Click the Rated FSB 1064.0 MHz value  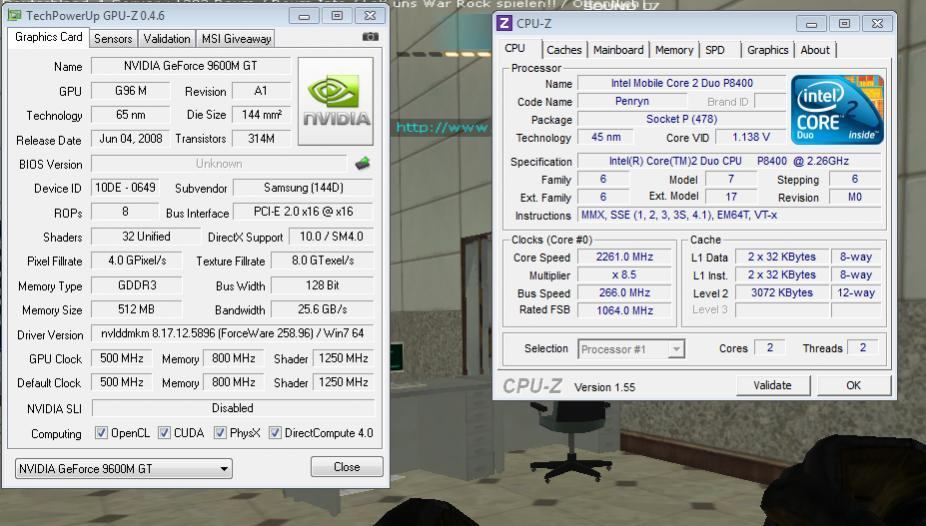(x=625, y=311)
